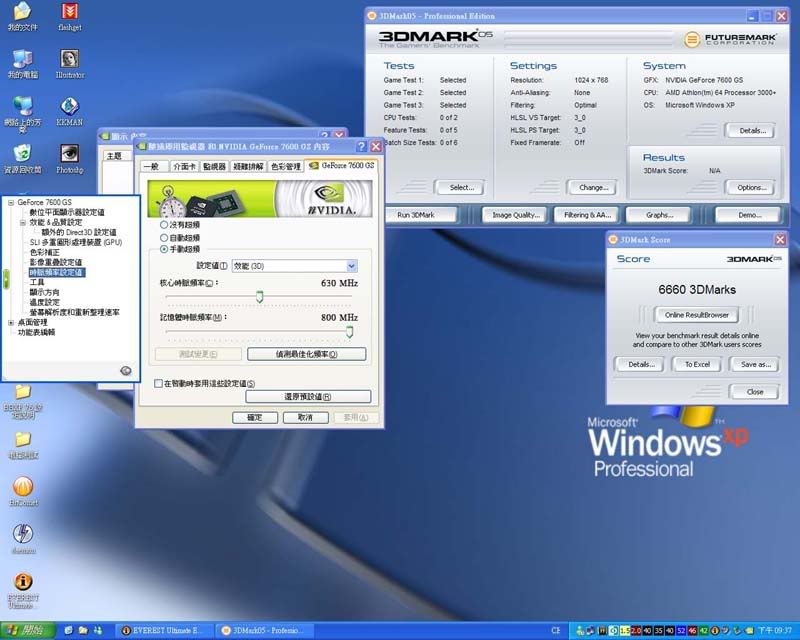Click the Start 開始 button
The width and height of the screenshot is (800, 640).
pyautogui.click(x=28, y=631)
